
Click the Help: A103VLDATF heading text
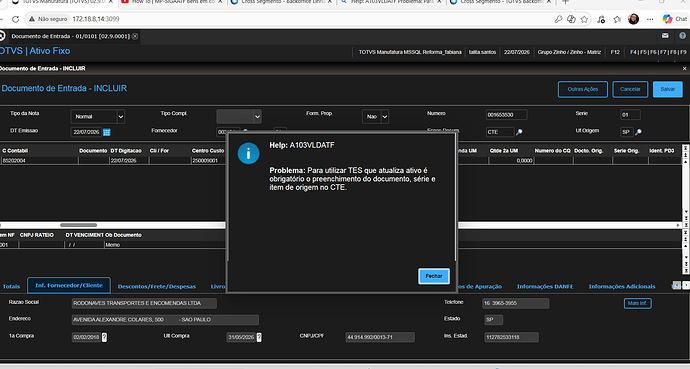pyautogui.click(x=302, y=145)
